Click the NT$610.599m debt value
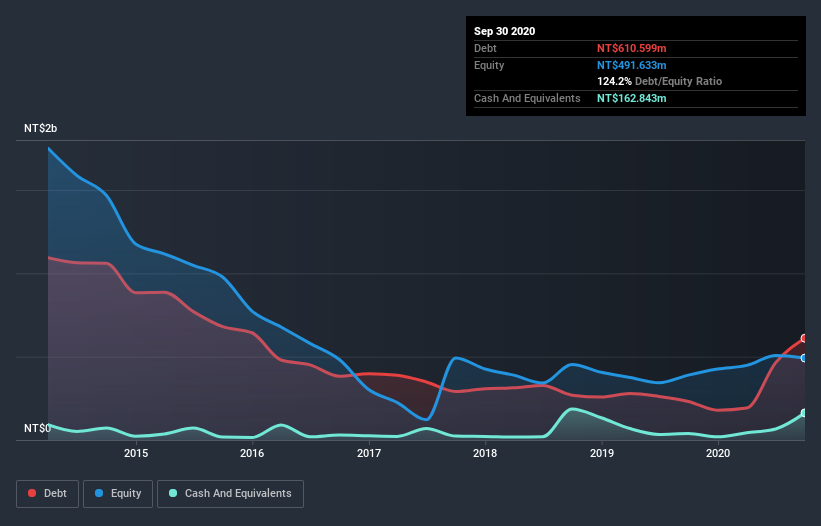 631,48
